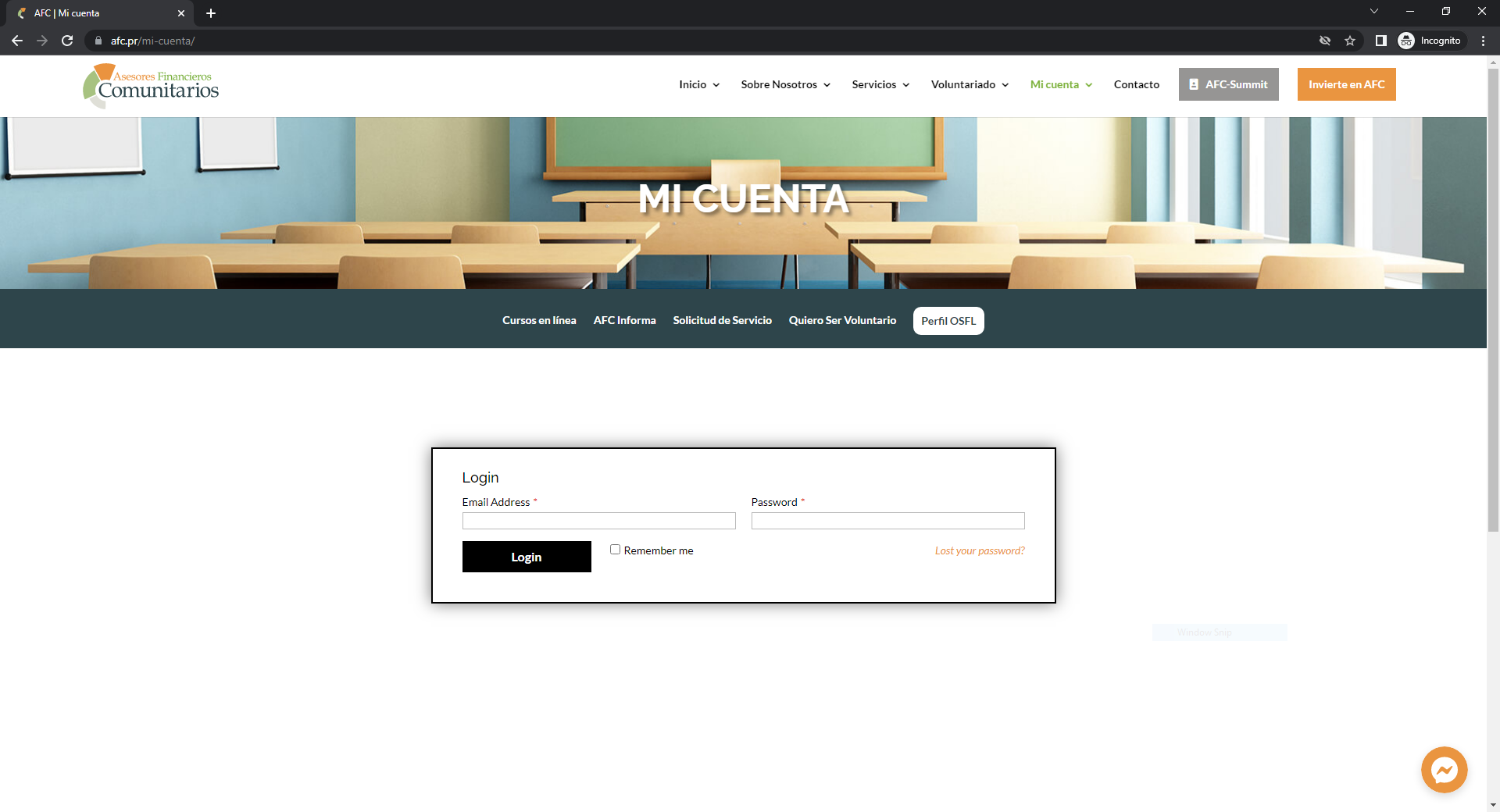Check the Remember me checkbox
The width and height of the screenshot is (1500, 812).
tap(615, 550)
